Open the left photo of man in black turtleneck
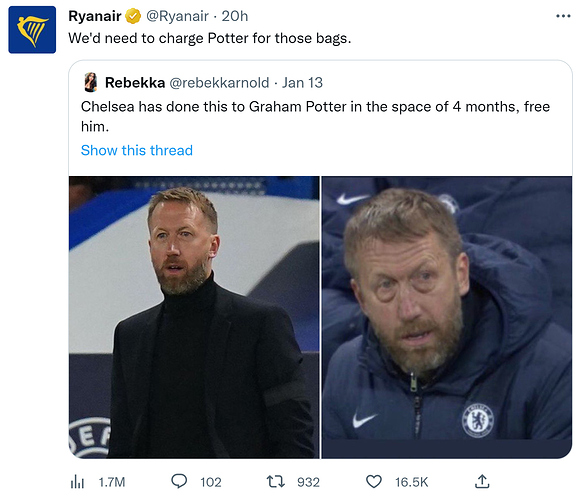 tap(194, 317)
